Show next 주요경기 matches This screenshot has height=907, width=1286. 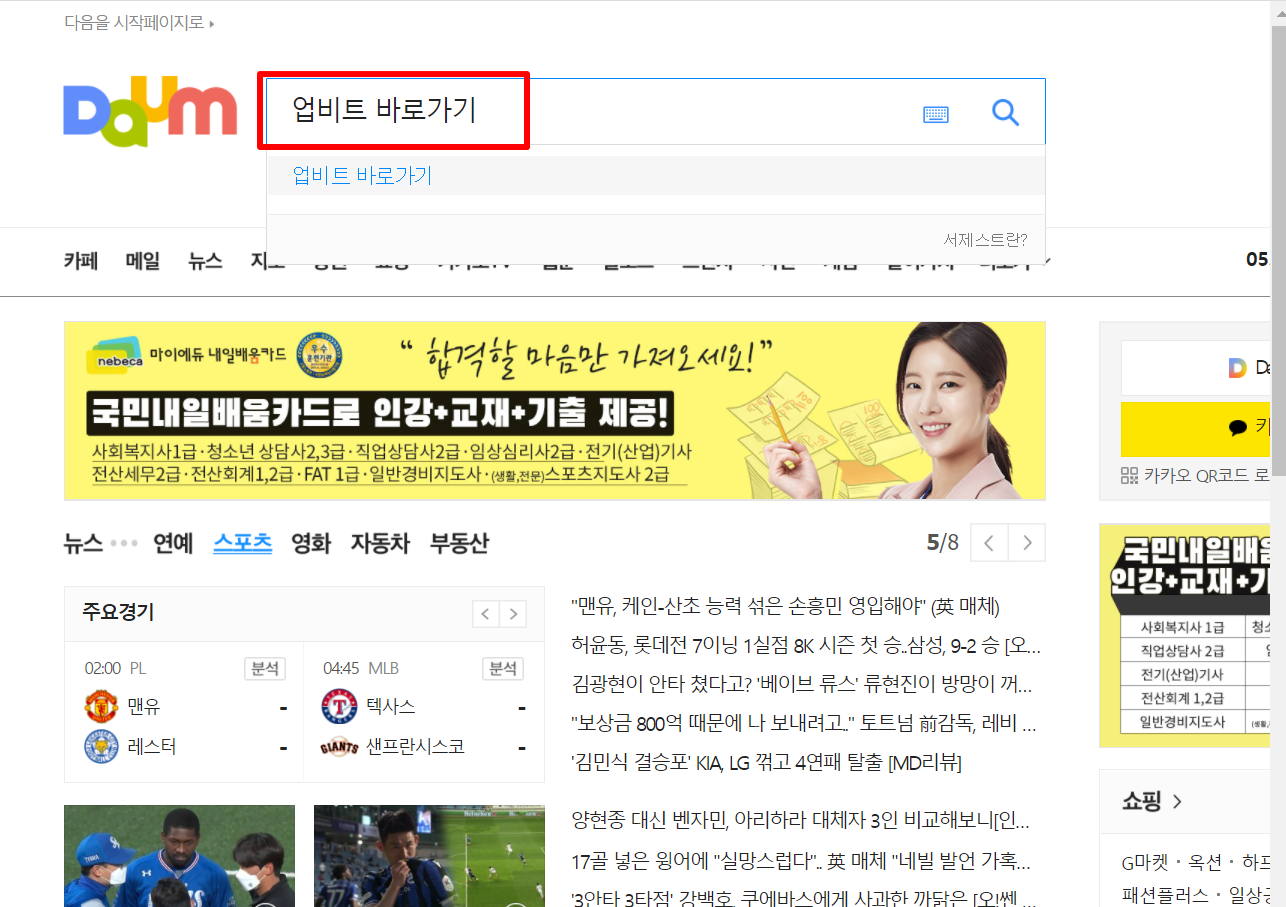(513, 614)
